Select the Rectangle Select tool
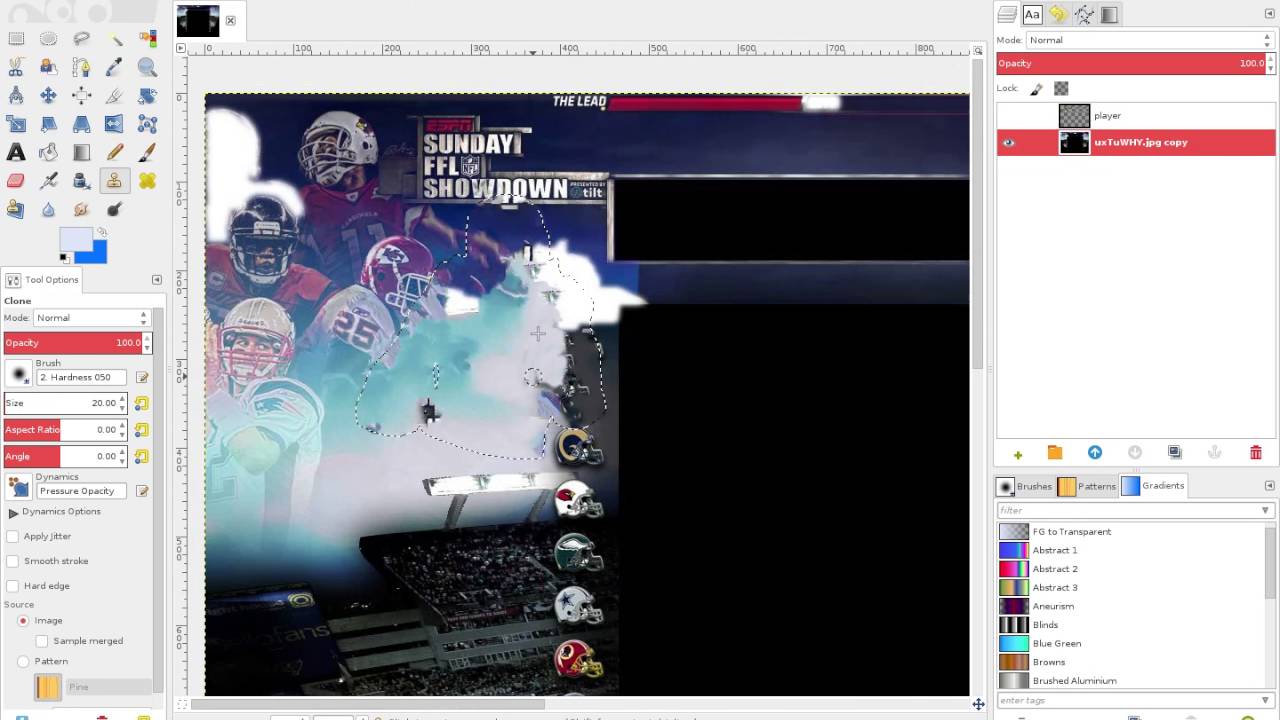This screenshot has width=1280, height=720. tap(16, 39)
